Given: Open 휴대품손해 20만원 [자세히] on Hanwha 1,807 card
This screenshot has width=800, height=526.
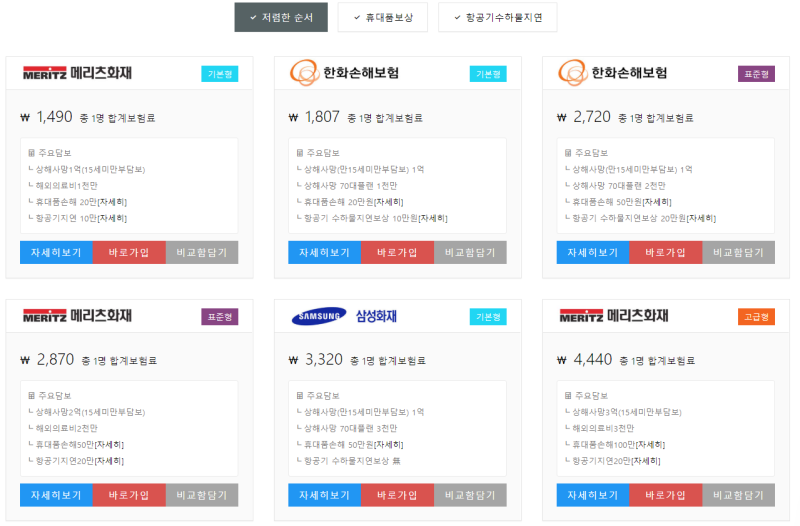Looking at the screenshot, I should coord(389,202).
